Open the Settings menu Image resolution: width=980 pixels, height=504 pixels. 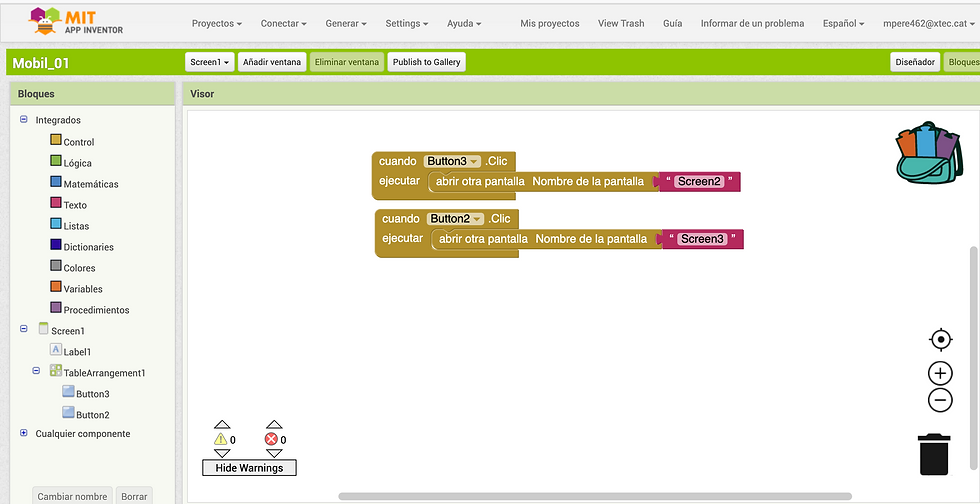tap(406, 23)
